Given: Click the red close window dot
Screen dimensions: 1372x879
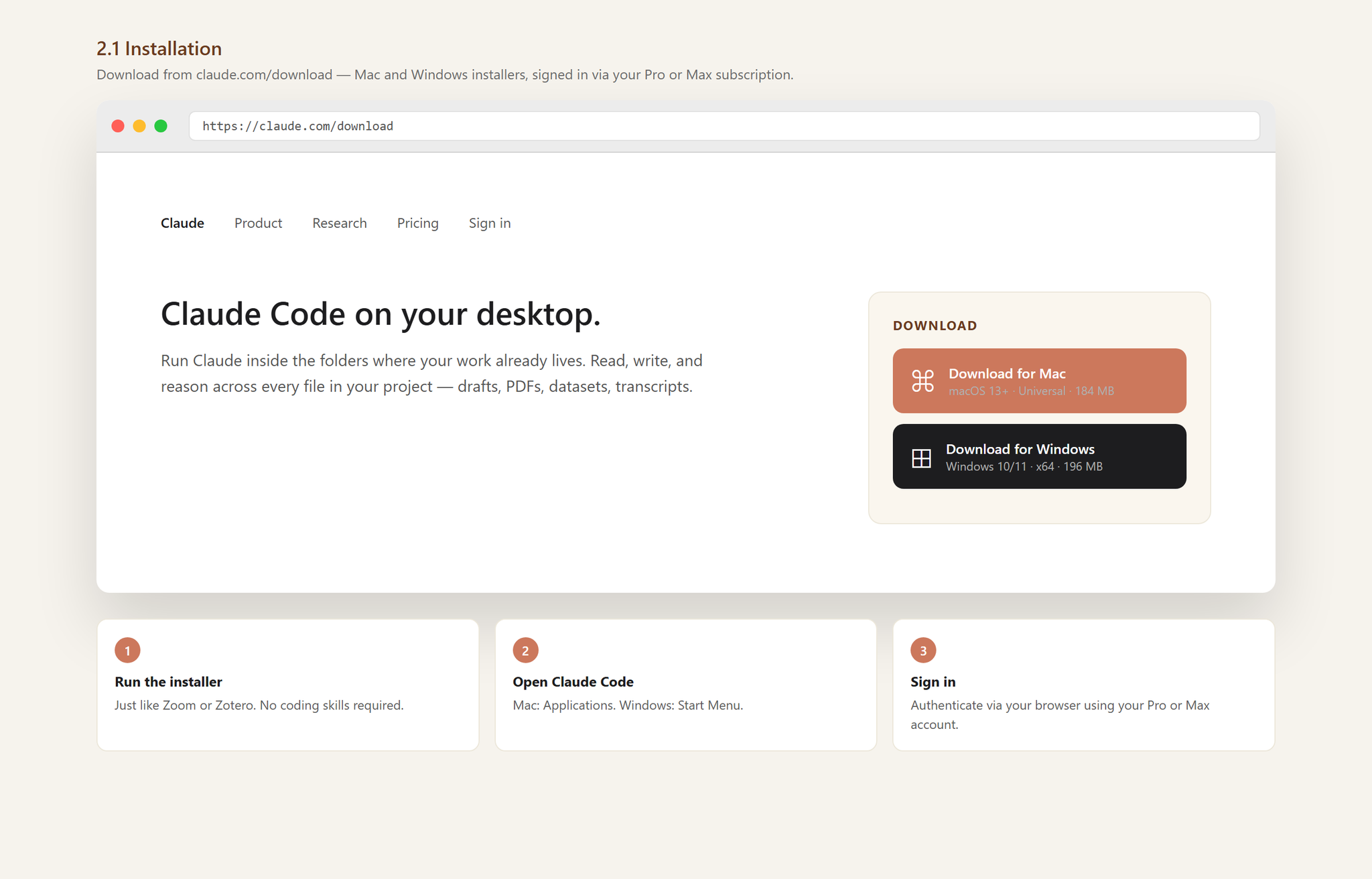Looking at the screenshot, I should [x=118, y=126].
